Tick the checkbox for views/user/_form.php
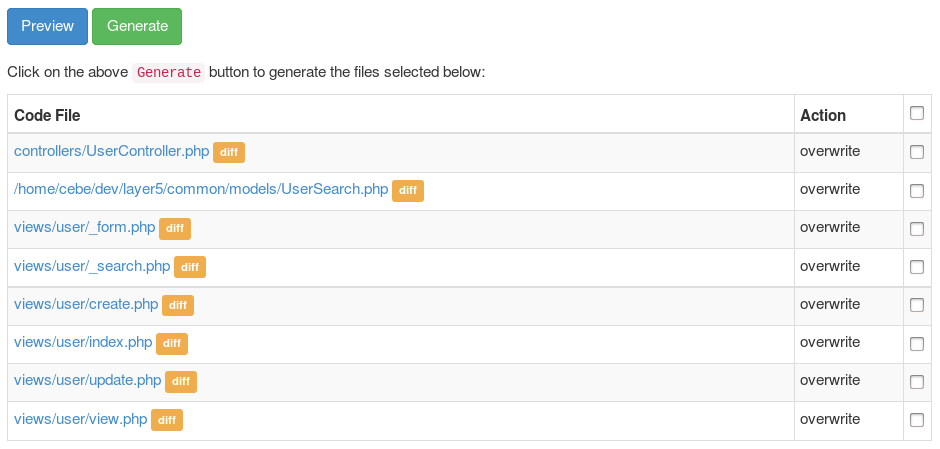 click(x=917, y=228)
